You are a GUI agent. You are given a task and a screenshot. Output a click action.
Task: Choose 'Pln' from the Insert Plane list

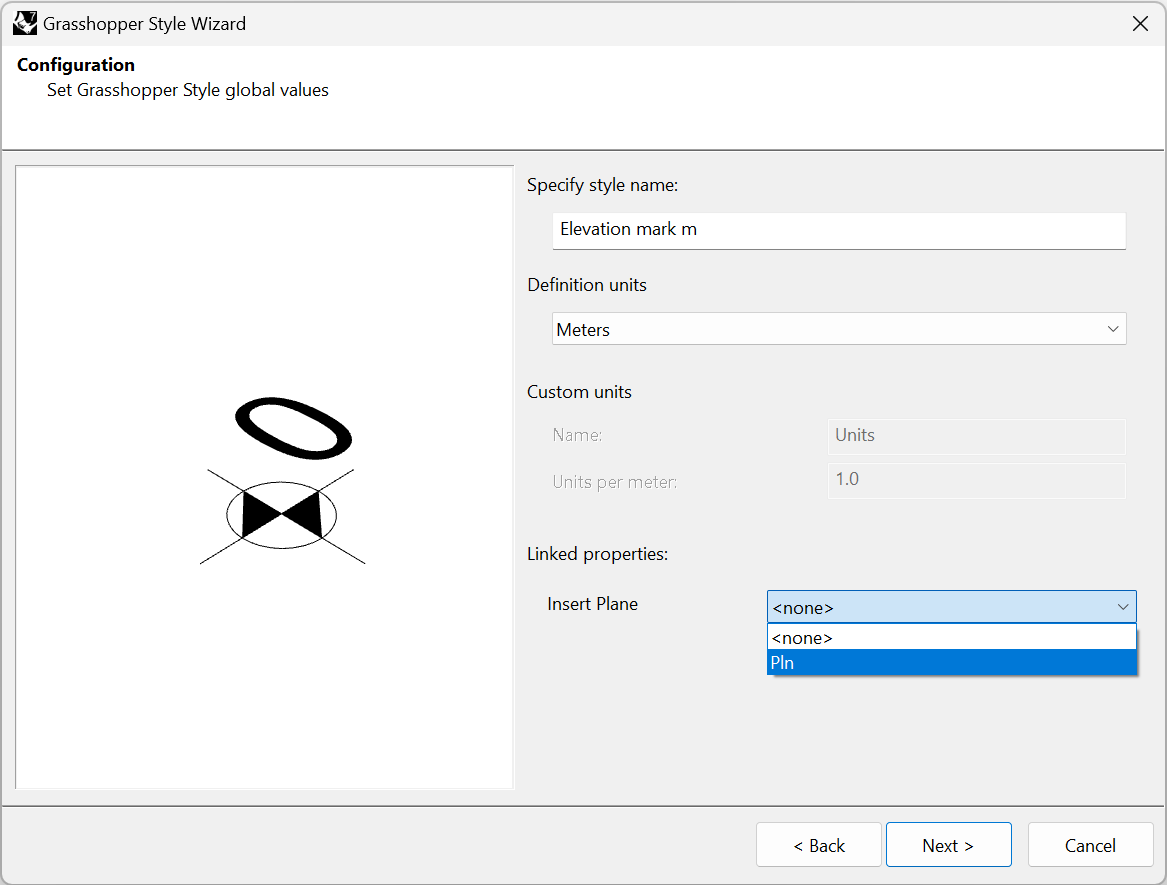coord(951,662)
